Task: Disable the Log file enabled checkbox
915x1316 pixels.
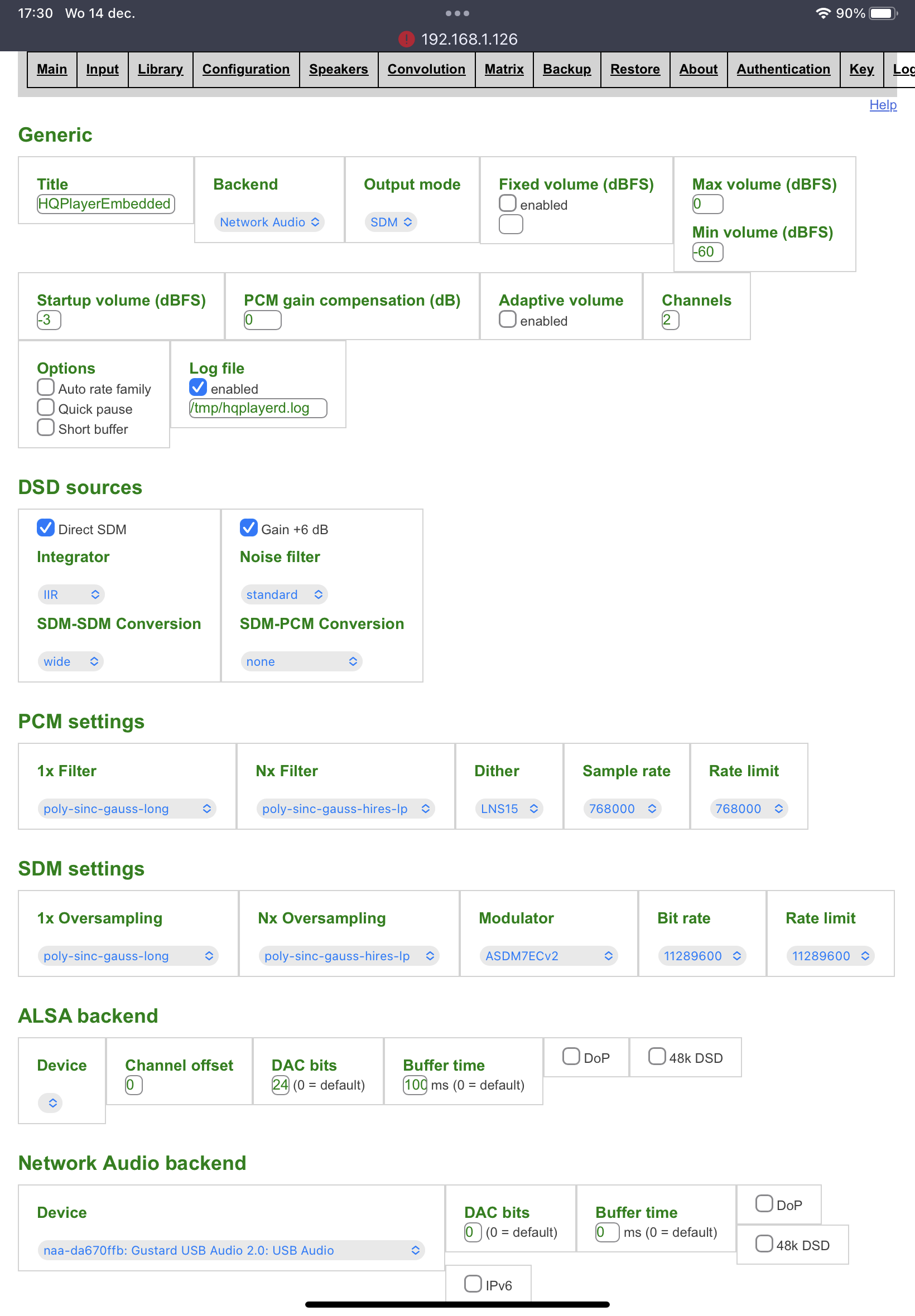Action: pyautogui.click(x=198, y=388)
